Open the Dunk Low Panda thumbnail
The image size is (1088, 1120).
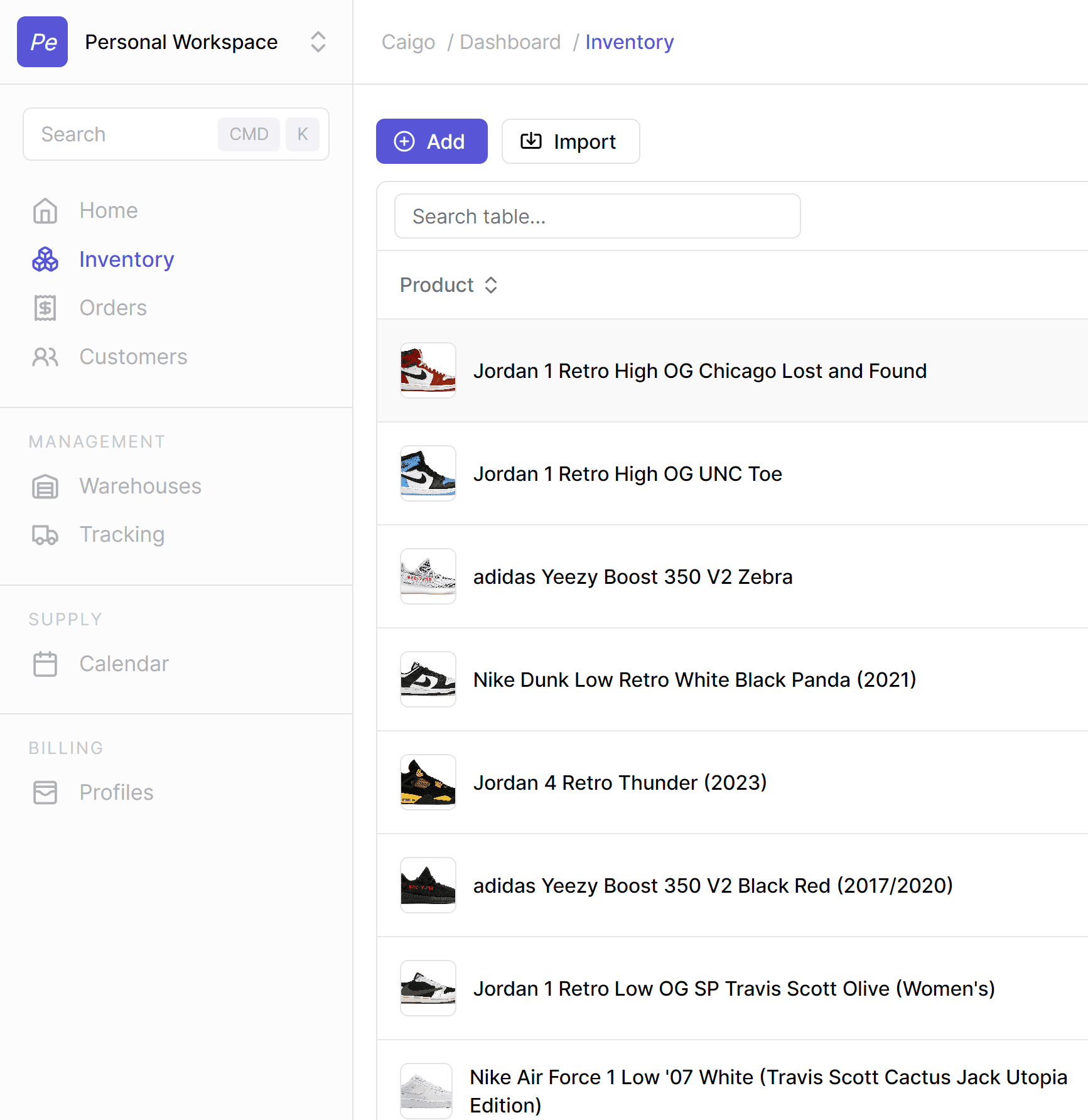coord(428,679)
